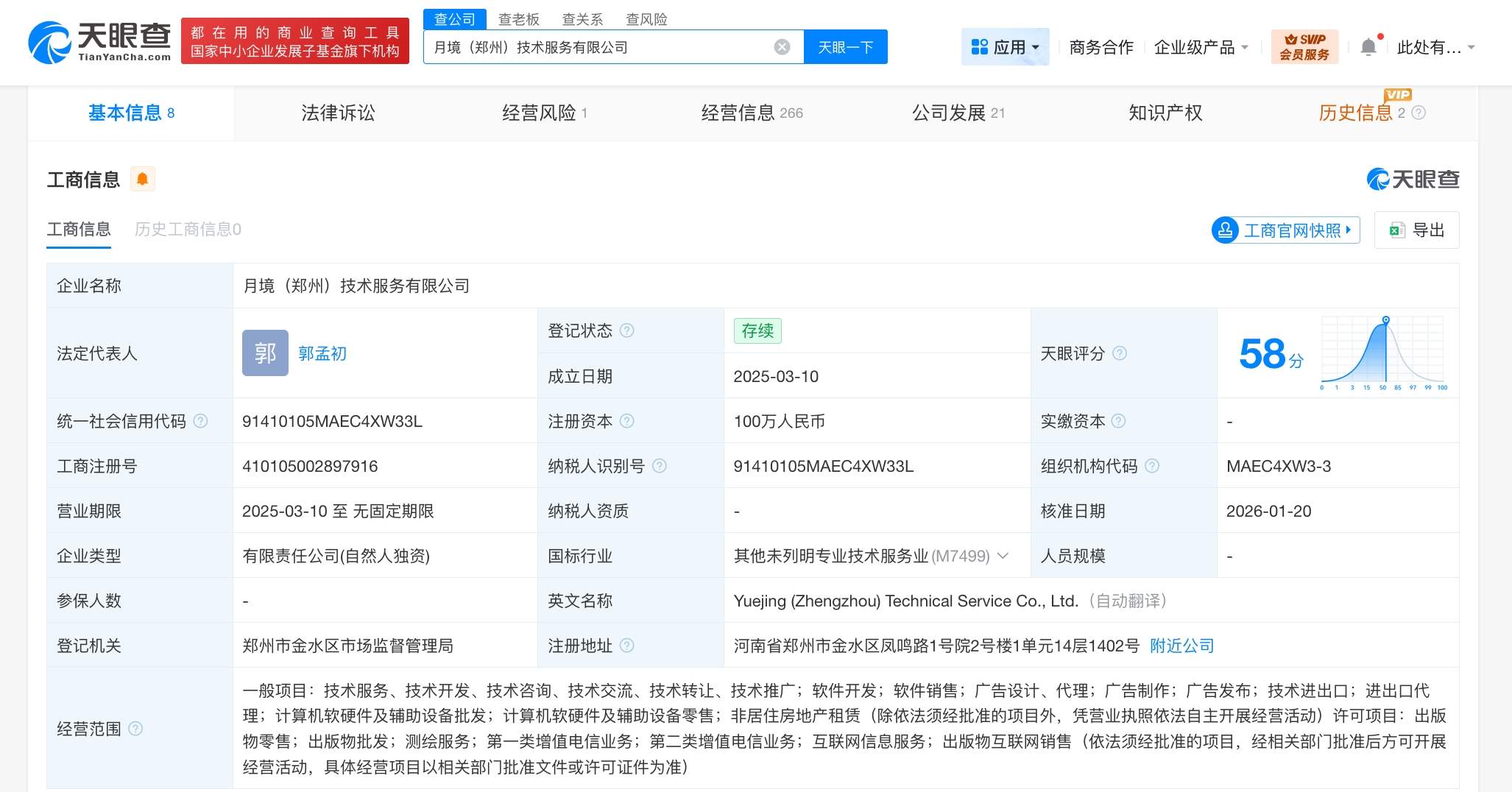Open the notification bell

(x=1368, y=47)
